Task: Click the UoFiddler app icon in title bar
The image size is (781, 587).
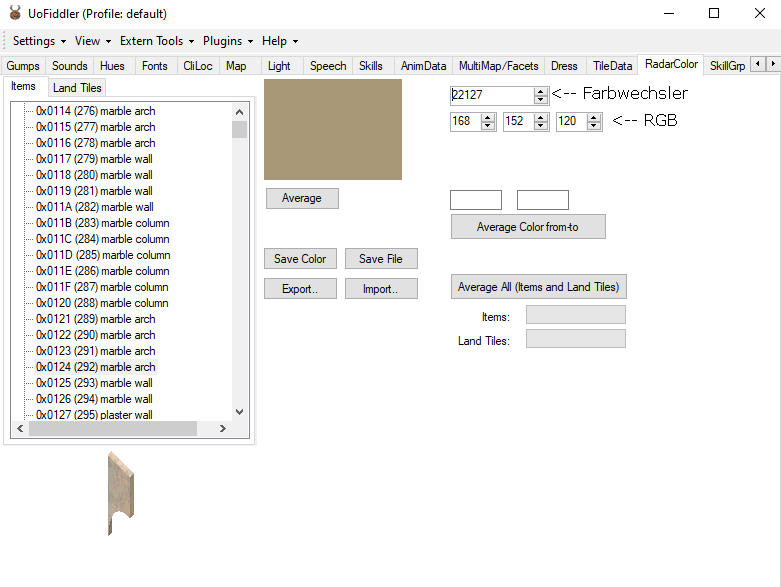Action: [15, 14]
